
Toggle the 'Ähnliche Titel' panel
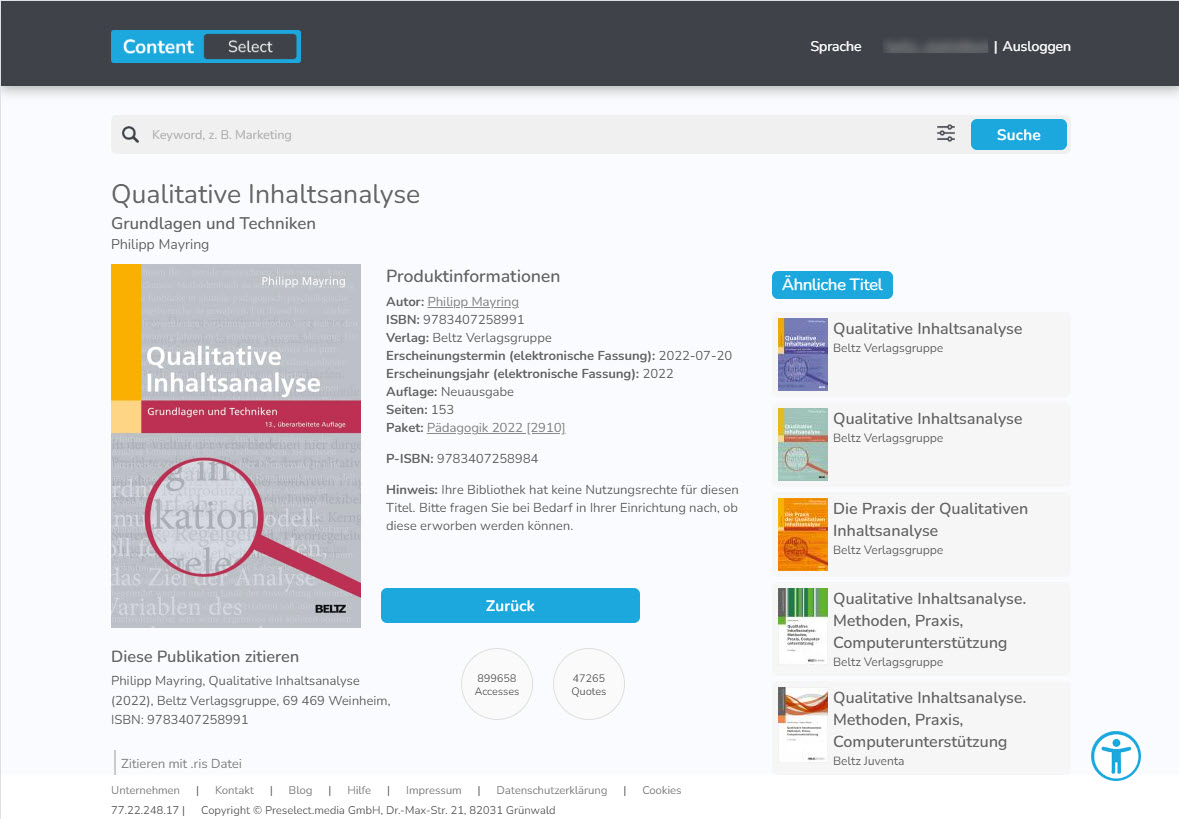tap(832, 284)
